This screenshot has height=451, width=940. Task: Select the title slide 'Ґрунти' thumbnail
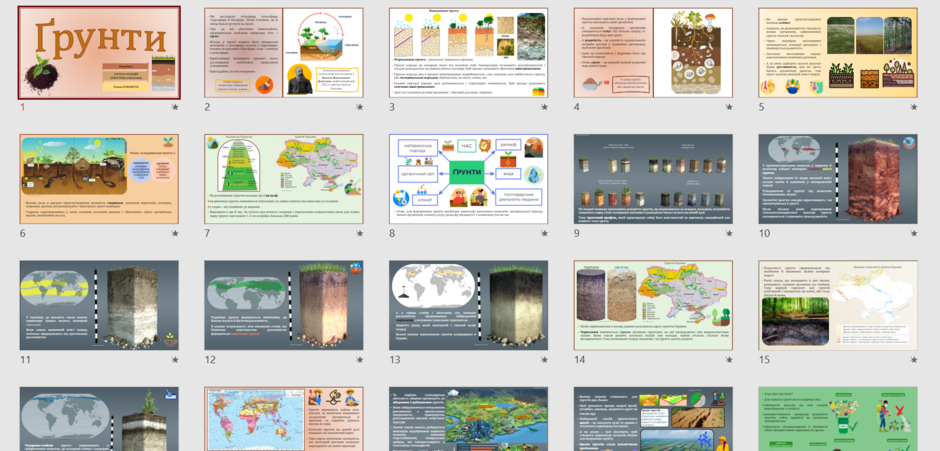[99, 53]
